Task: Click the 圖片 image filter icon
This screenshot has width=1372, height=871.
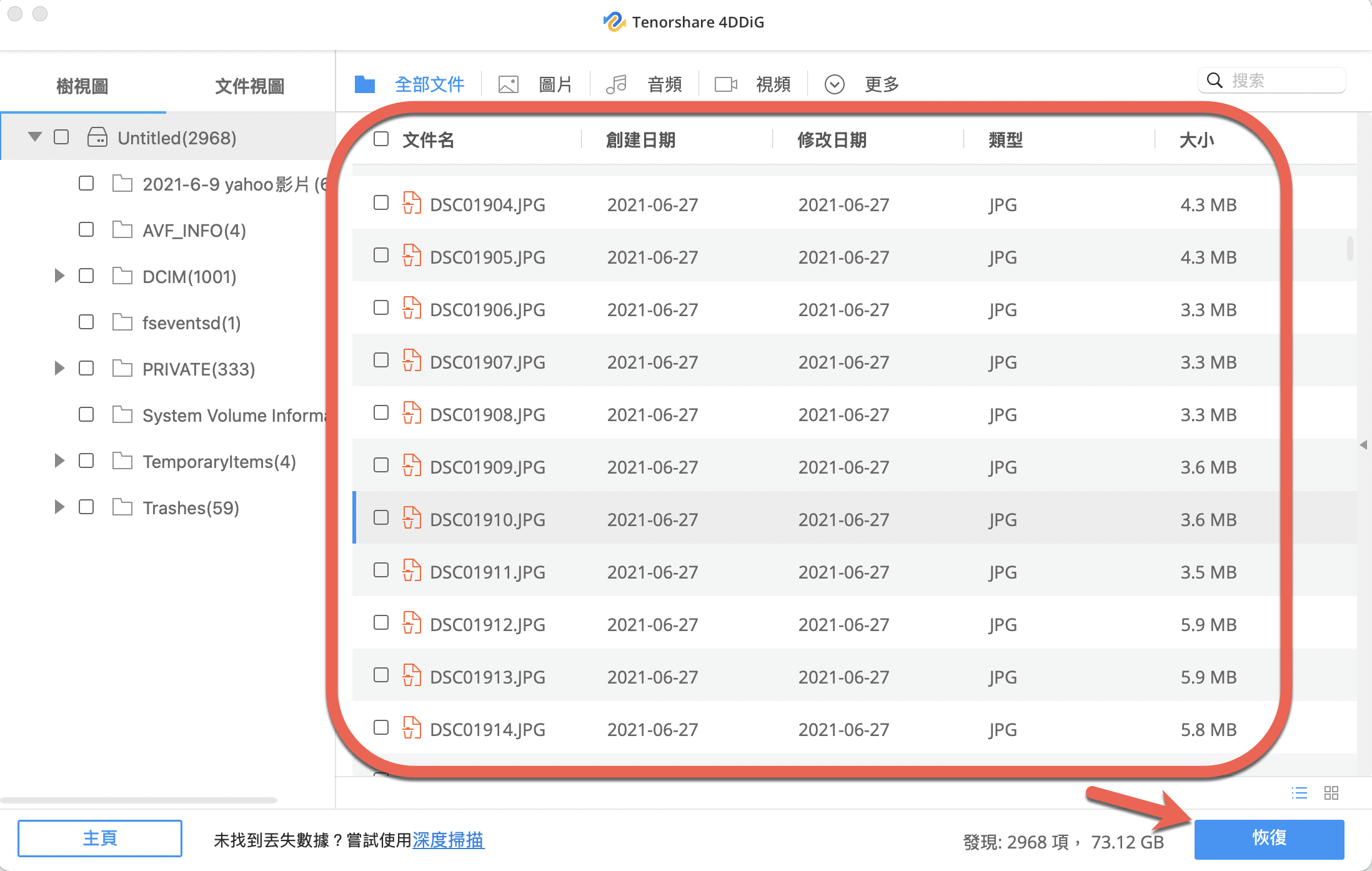Action: 509,84
